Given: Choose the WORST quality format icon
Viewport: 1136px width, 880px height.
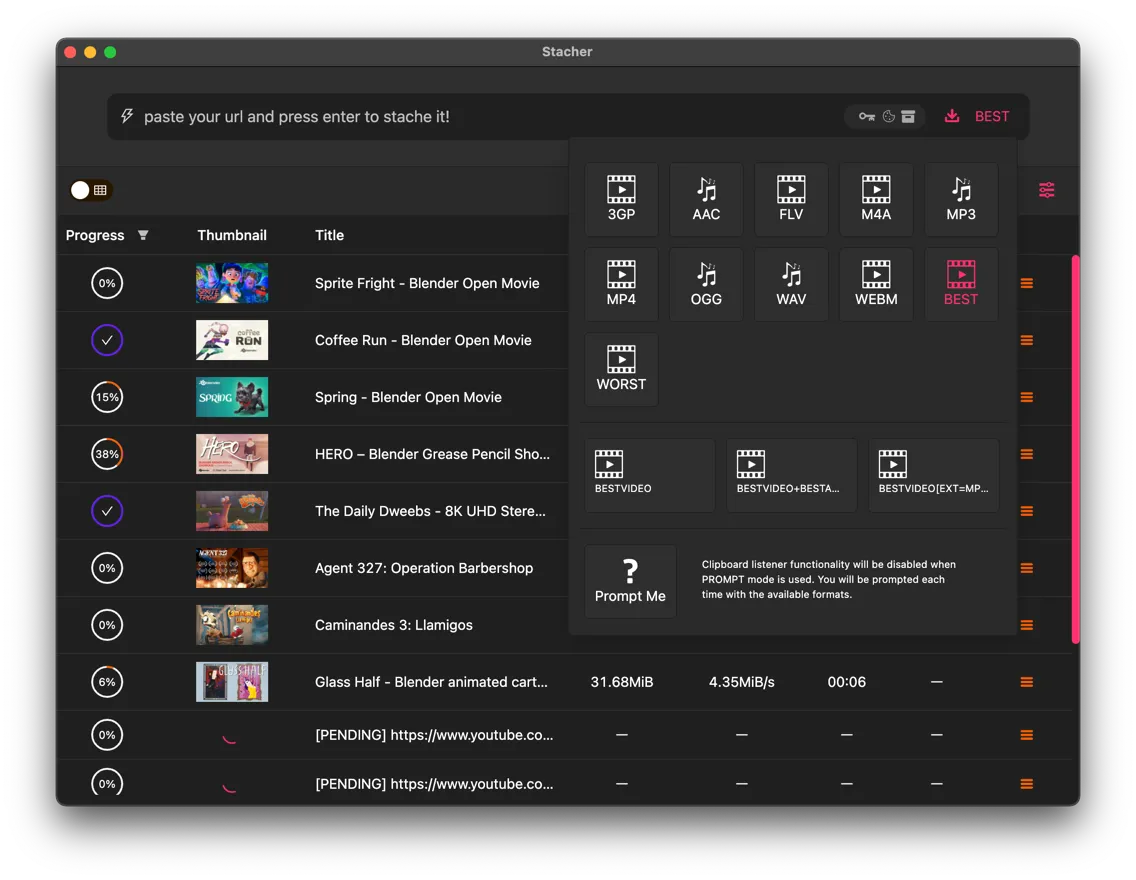Looking at the screenshot, I should 621,369.
